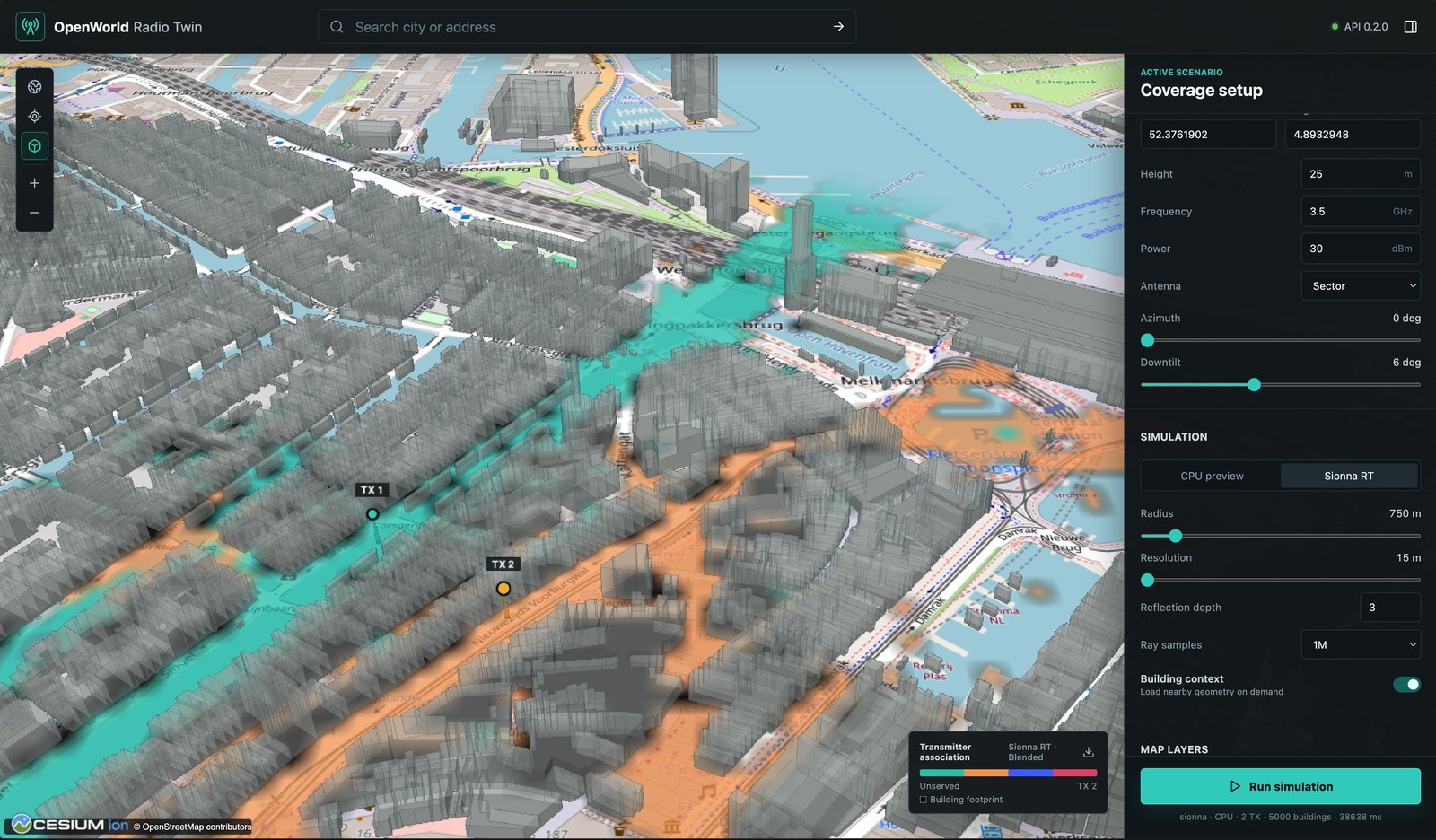Download the coverage legend export
Screen dimensions: 1436x840
coord(1089,752)
